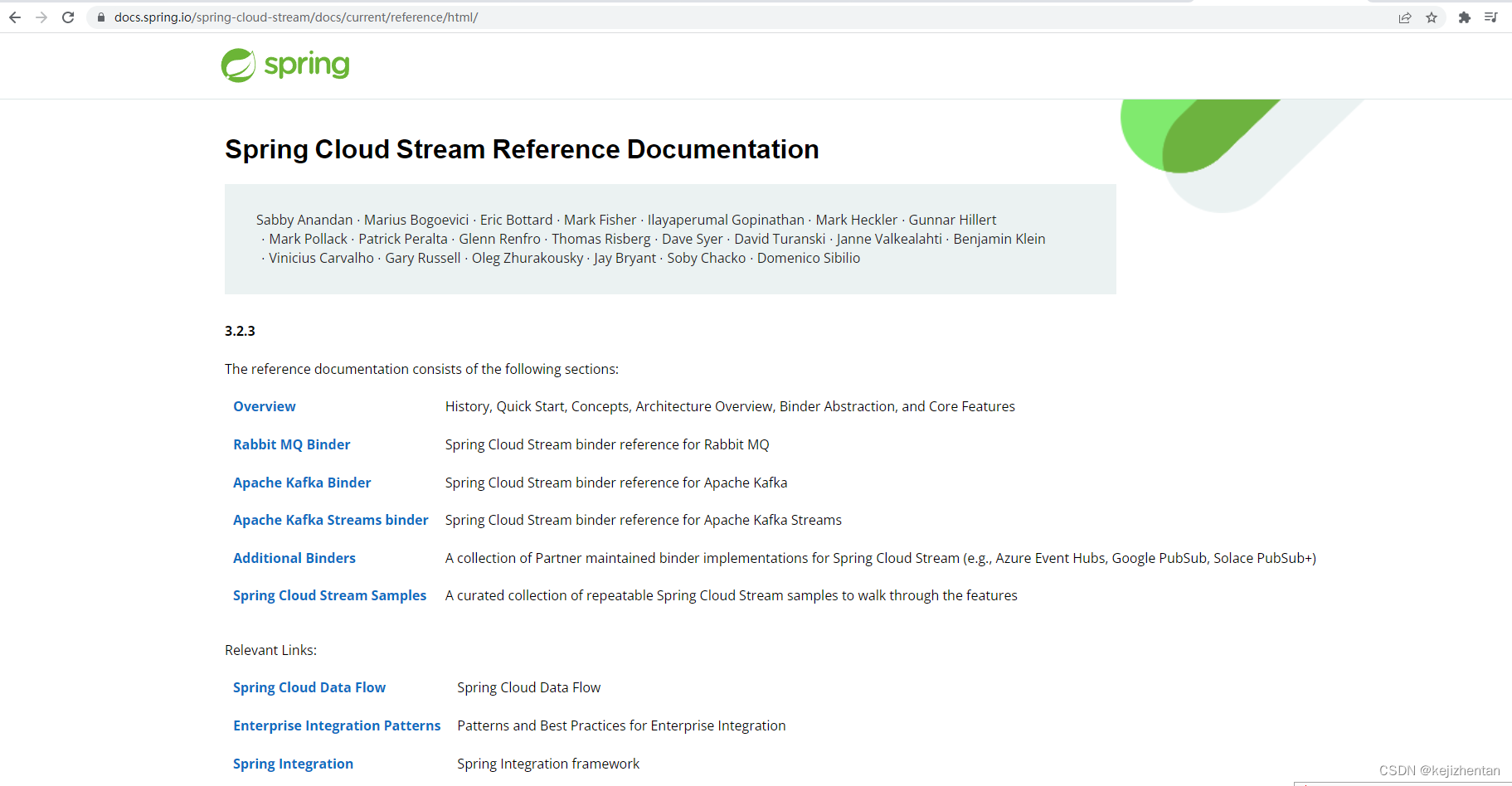Image resolution: width=1512 pixels, height=786 pixels.
Task: Open the Spring Integration link
Action: [x=294, y=764]
